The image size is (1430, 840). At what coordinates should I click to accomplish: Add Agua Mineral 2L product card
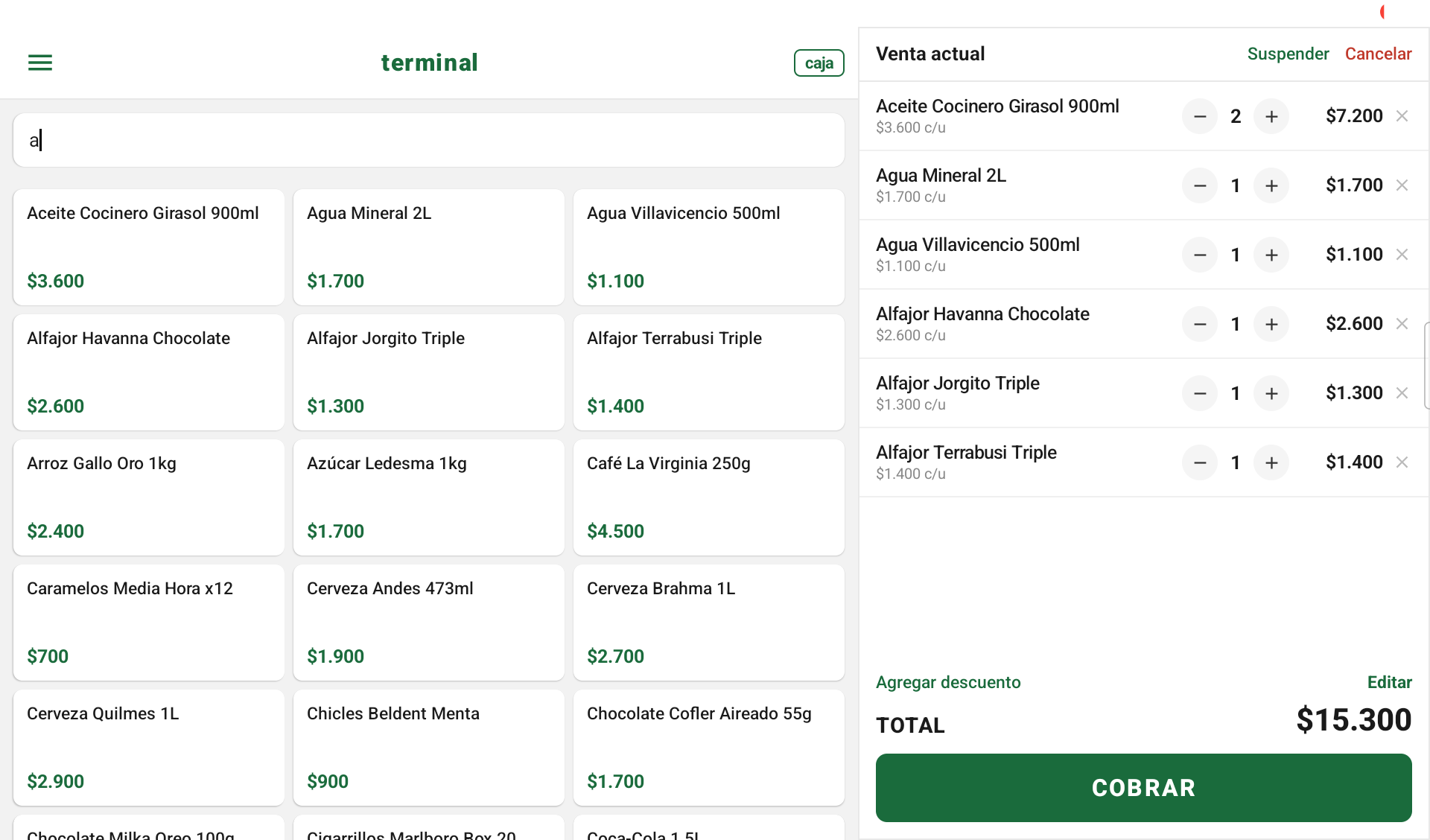(x=429, y=247)
